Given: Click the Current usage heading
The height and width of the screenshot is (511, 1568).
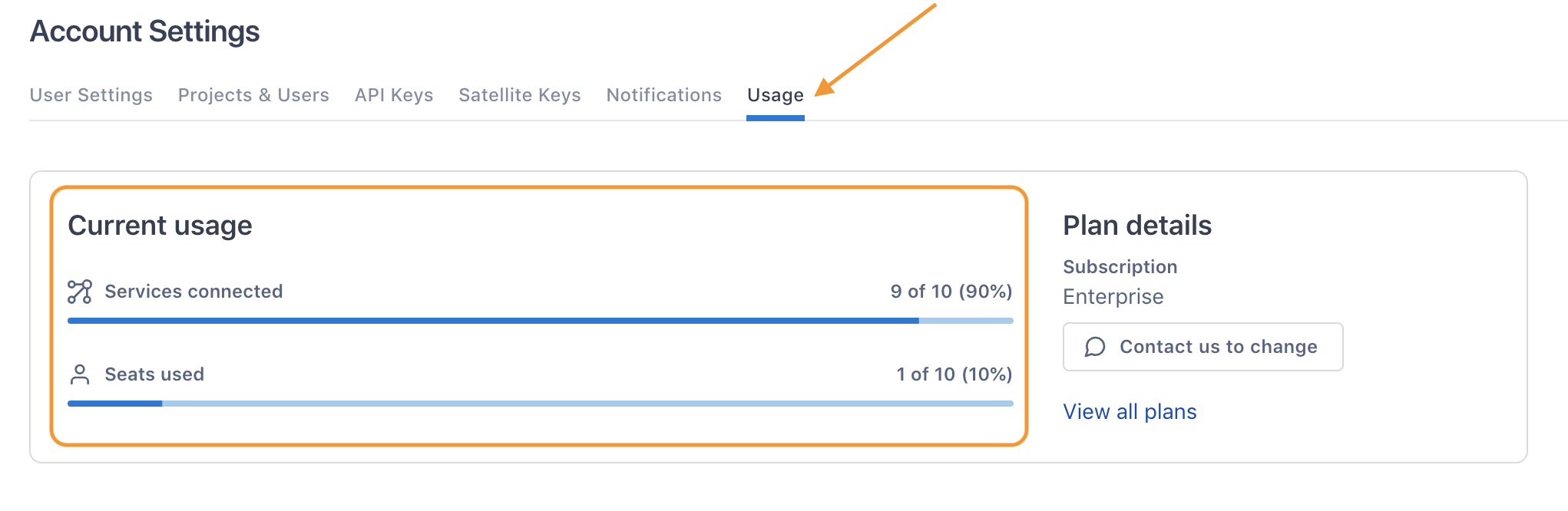Looking at the screenshot, I should coord(160,226).
